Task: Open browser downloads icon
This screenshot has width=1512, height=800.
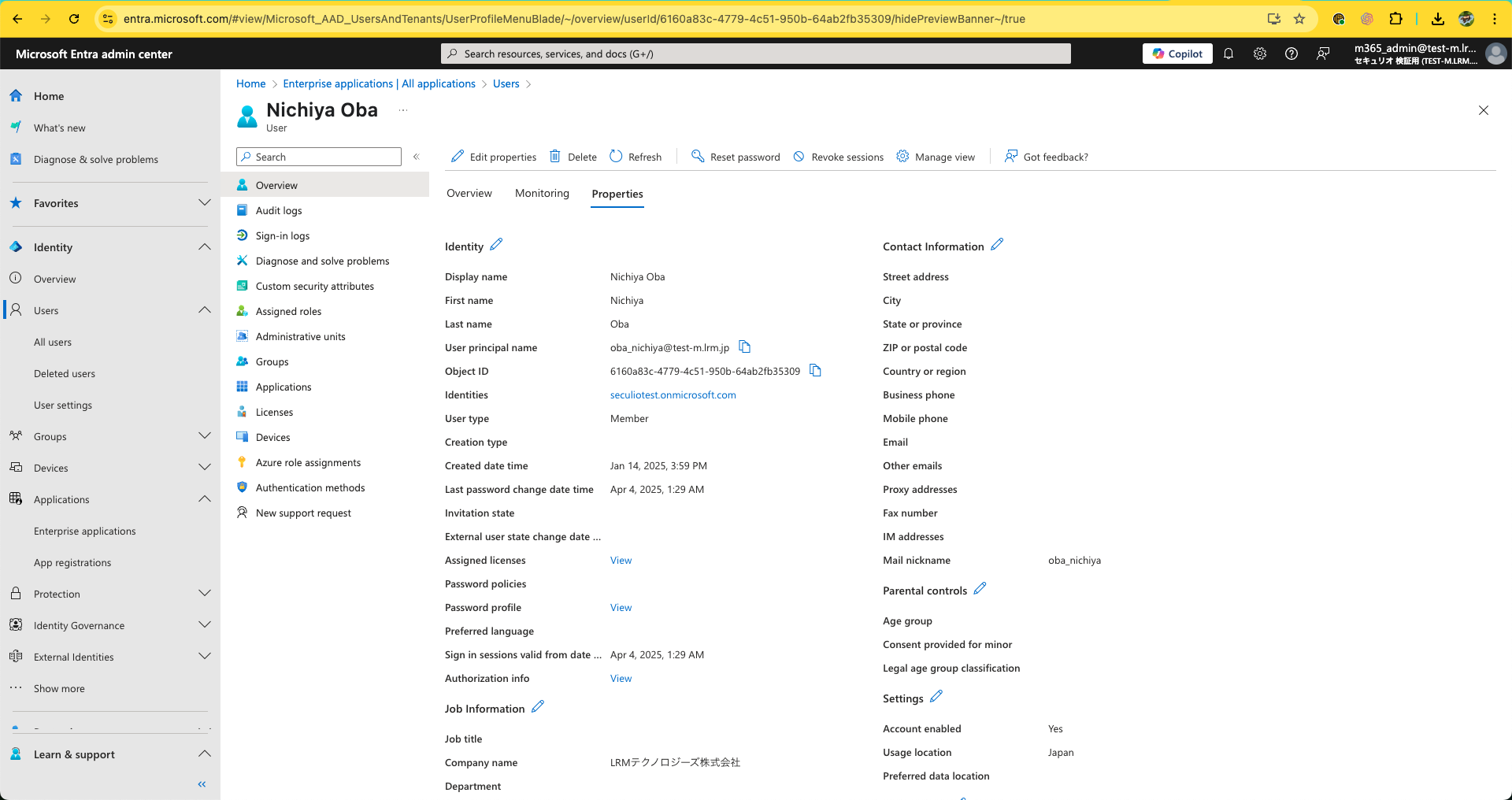Action: coord(1438,19)
